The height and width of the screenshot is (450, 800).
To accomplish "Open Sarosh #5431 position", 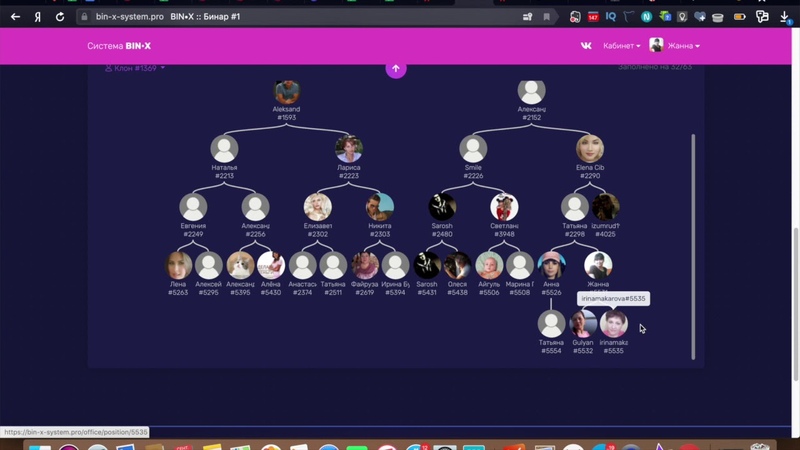I will pyautogui.click(x=427, y=265).
